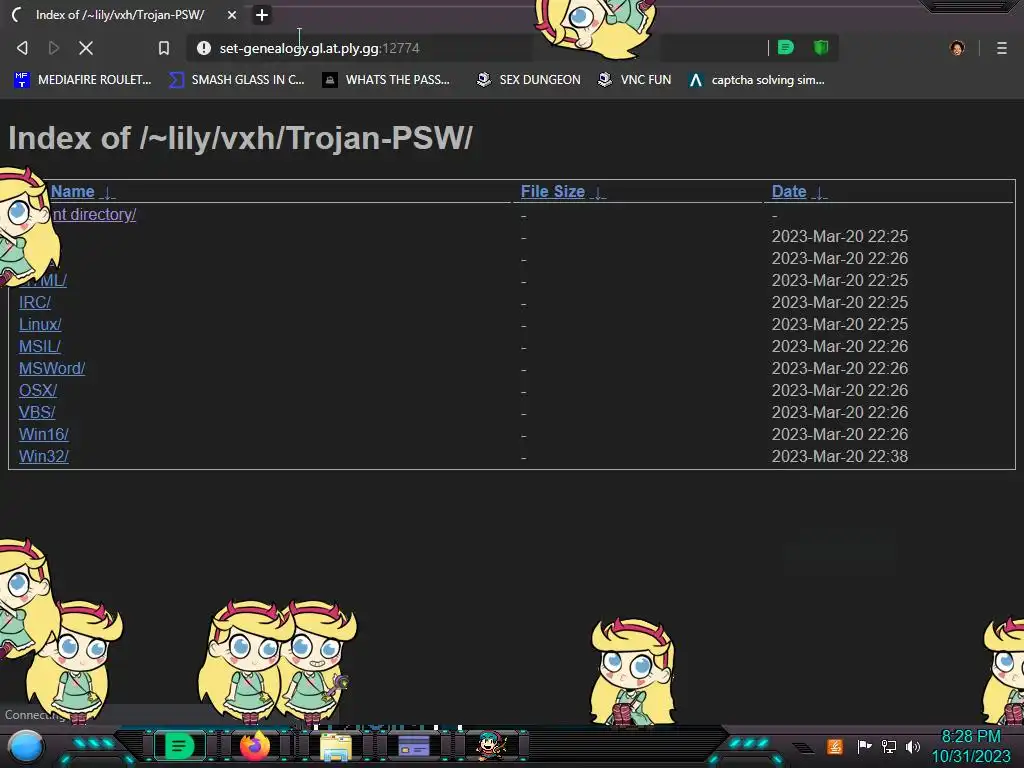Open File Explorer from the taskbar
The image size is (1024, 768).
point(336,747)
